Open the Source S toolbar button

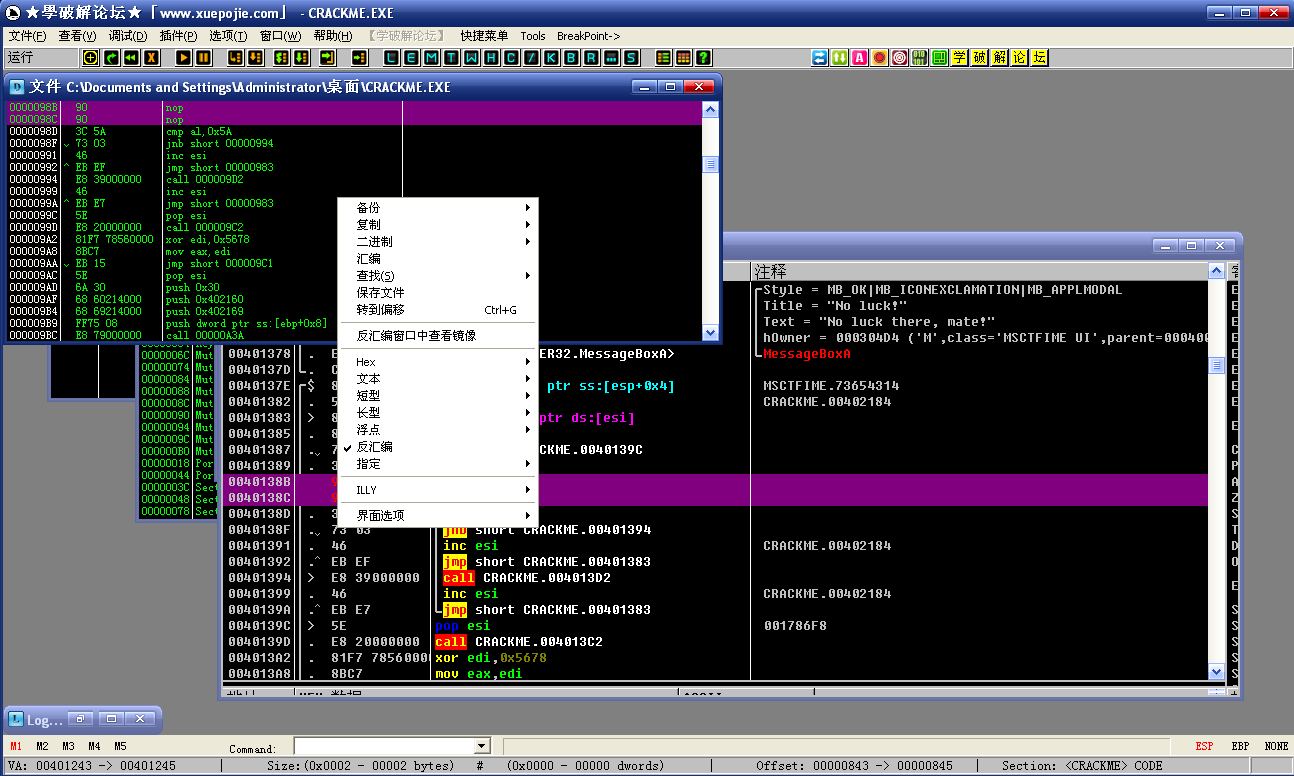631,58
